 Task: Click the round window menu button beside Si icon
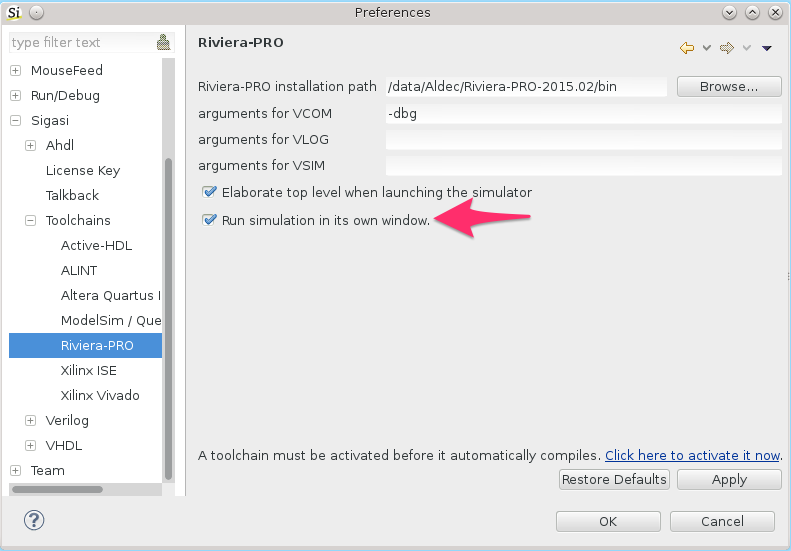click(36, 13)
